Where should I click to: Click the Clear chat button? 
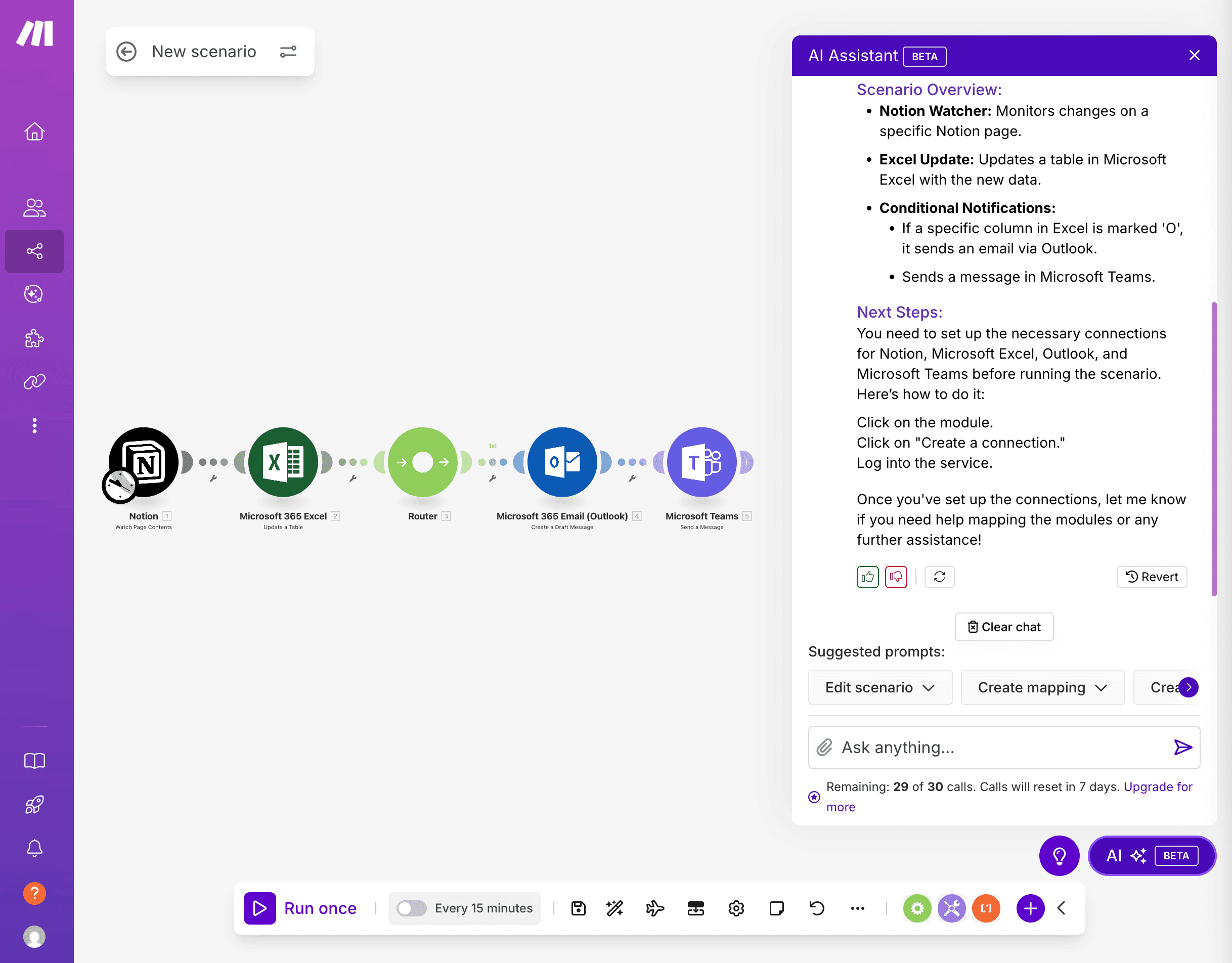1004,627
